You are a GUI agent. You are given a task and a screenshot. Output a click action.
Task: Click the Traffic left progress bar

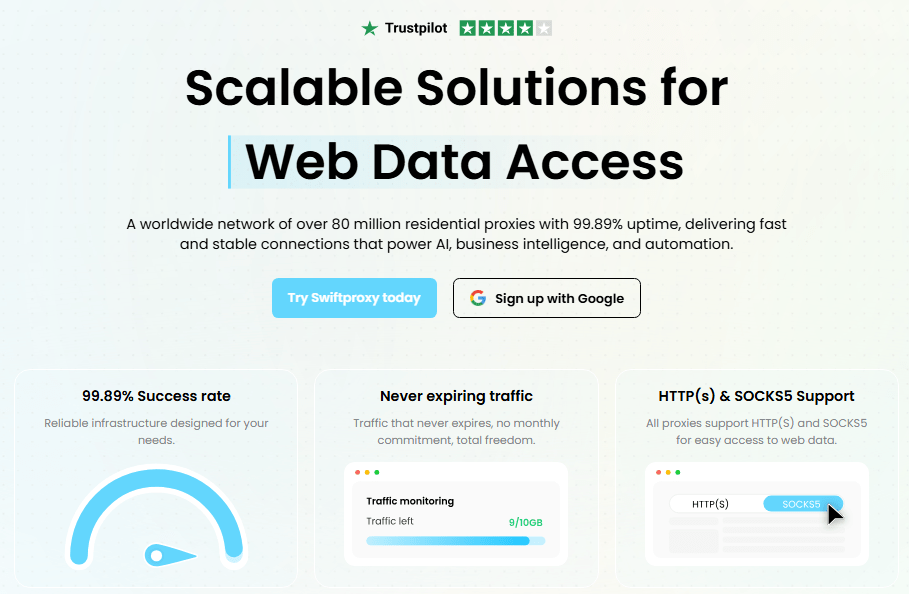coord(456,541)
